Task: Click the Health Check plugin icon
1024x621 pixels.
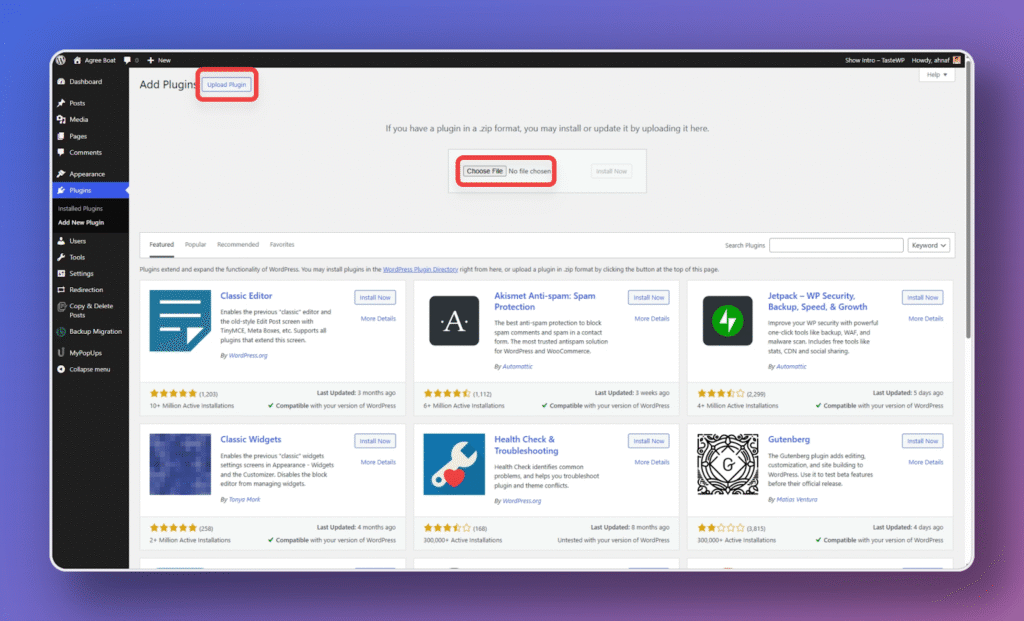Action: click(454, 464)
